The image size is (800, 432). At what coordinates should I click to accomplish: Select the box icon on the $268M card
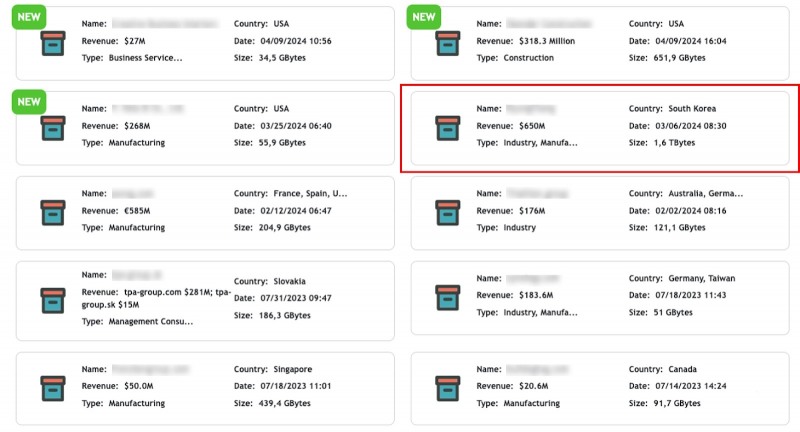click(52, 127)
